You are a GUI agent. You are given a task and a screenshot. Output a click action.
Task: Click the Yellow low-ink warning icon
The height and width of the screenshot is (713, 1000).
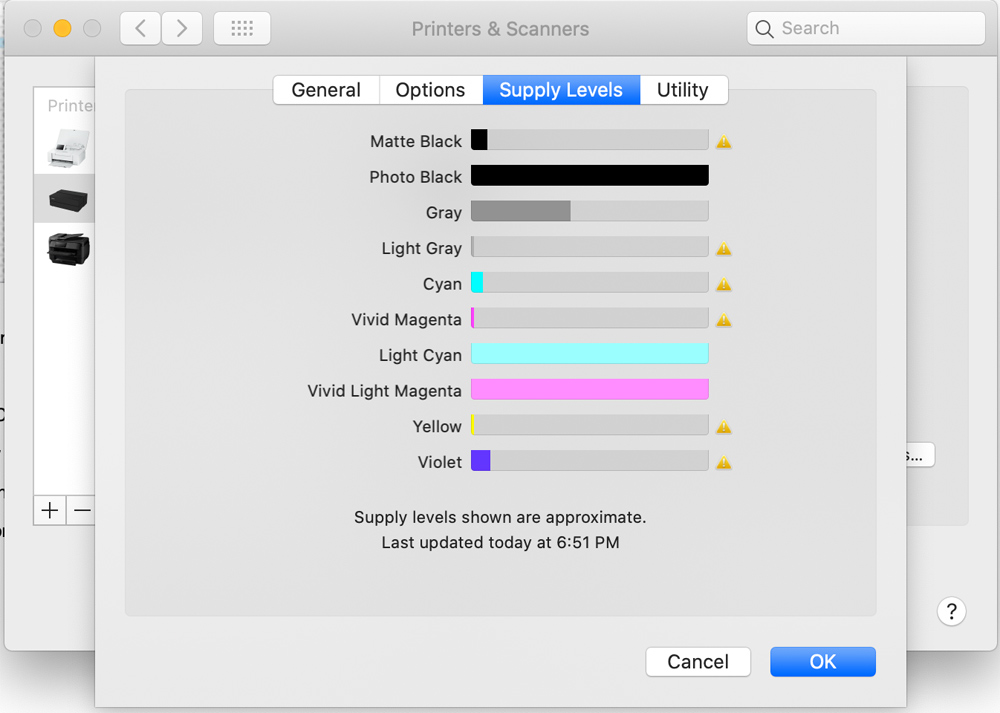tap(724, 427)
